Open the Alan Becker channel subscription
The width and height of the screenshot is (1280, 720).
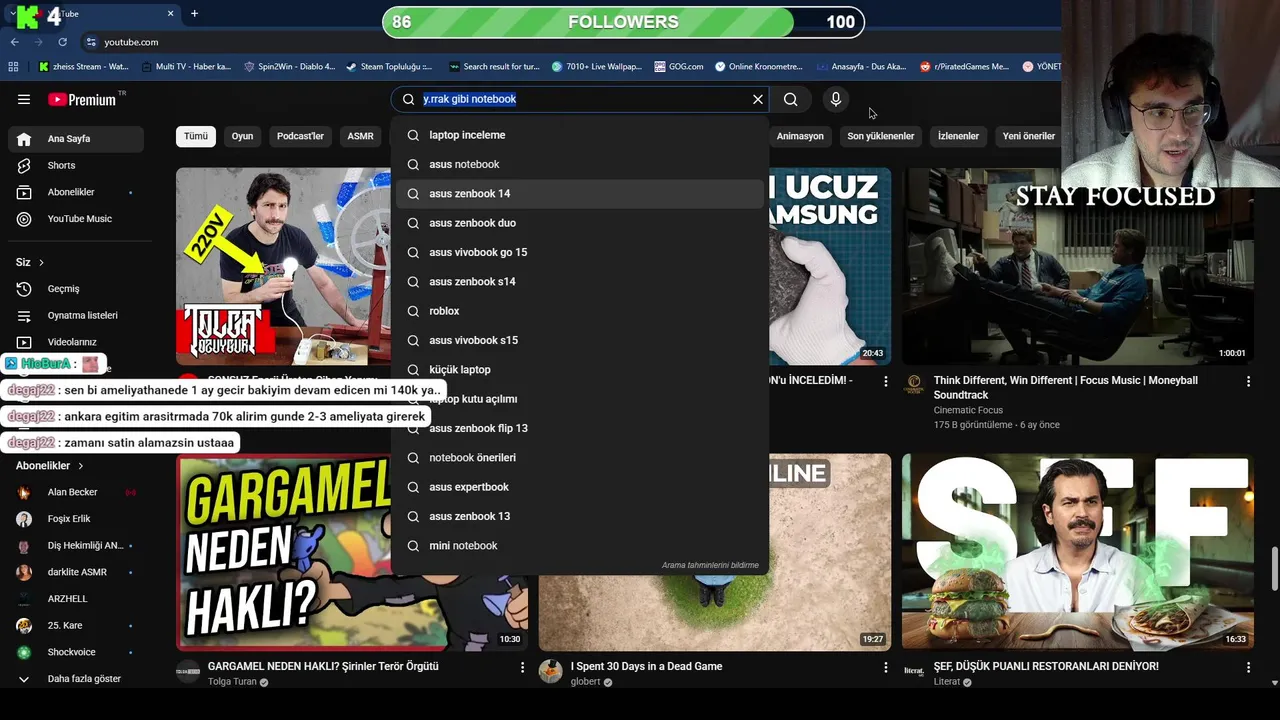tap(76, 492)
